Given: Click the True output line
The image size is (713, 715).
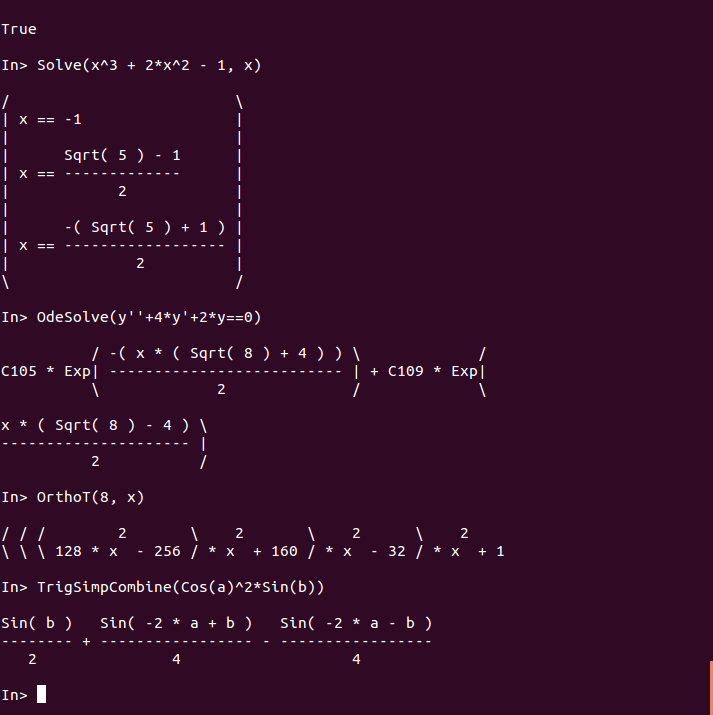Looking at the screenshot, I should click(x=19, y=29).
